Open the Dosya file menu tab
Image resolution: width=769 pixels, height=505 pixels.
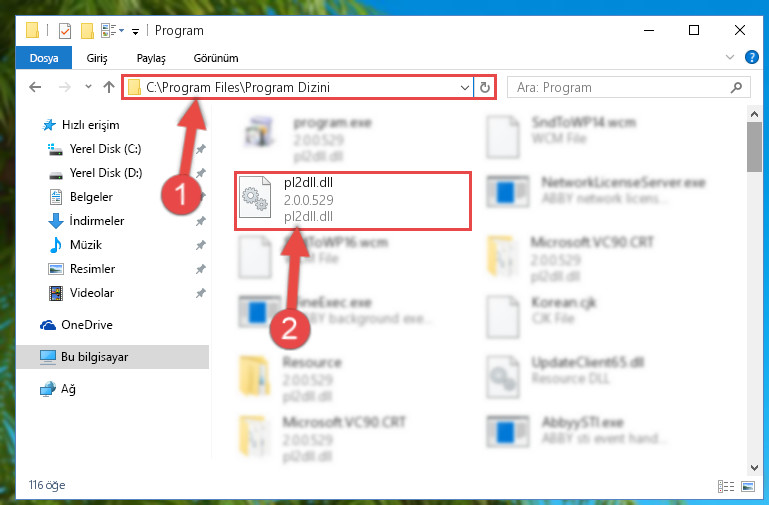click(44, 58)
